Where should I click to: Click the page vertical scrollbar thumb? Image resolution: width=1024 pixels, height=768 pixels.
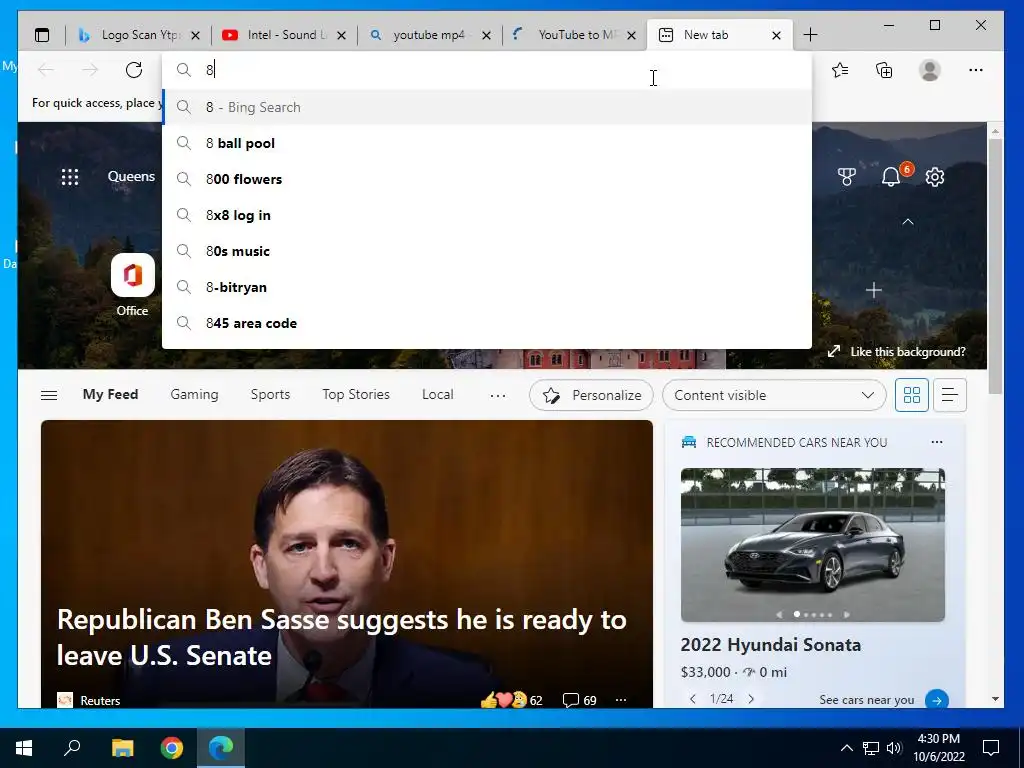tap(995, 266)
